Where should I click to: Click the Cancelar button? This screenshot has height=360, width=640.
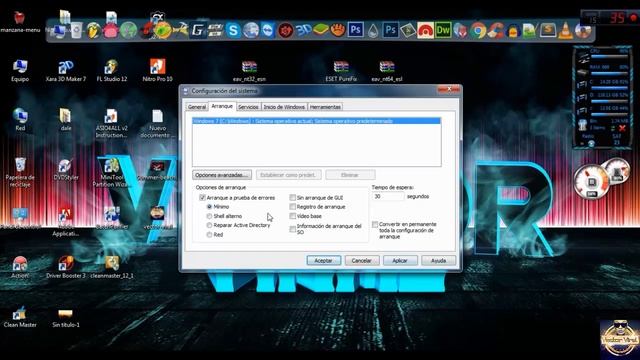click(x=362, y=260)
